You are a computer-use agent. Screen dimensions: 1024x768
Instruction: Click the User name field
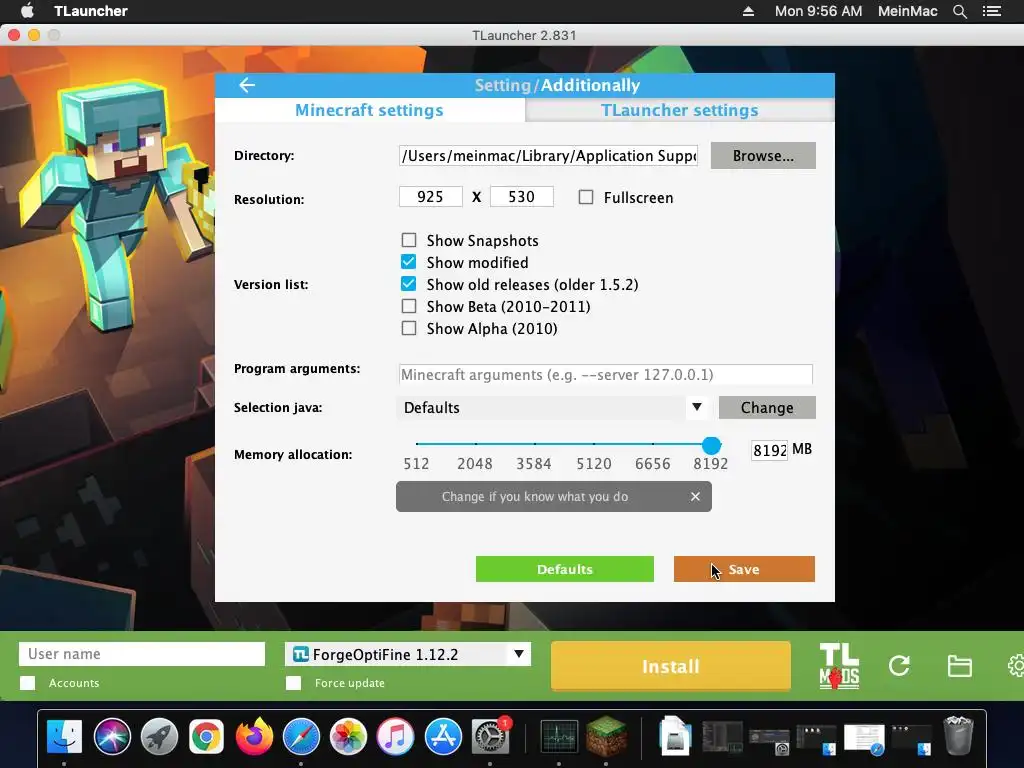coord(142,654)
